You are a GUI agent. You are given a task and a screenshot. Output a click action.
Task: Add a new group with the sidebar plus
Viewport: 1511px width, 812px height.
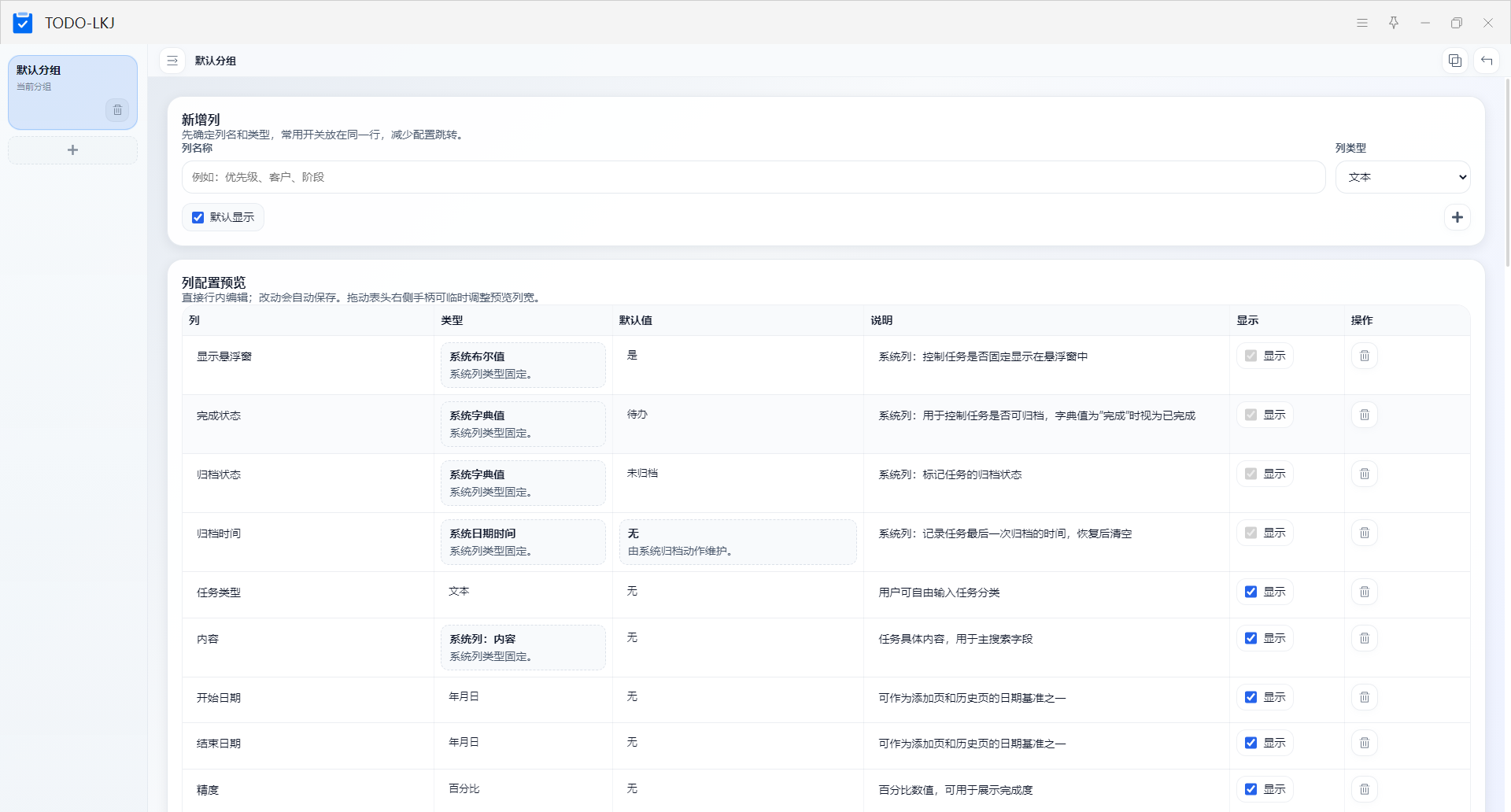point(72,150)
